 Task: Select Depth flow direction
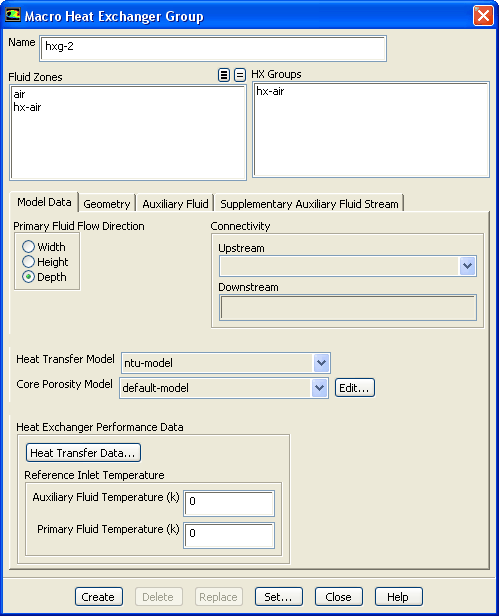[28, 277]
